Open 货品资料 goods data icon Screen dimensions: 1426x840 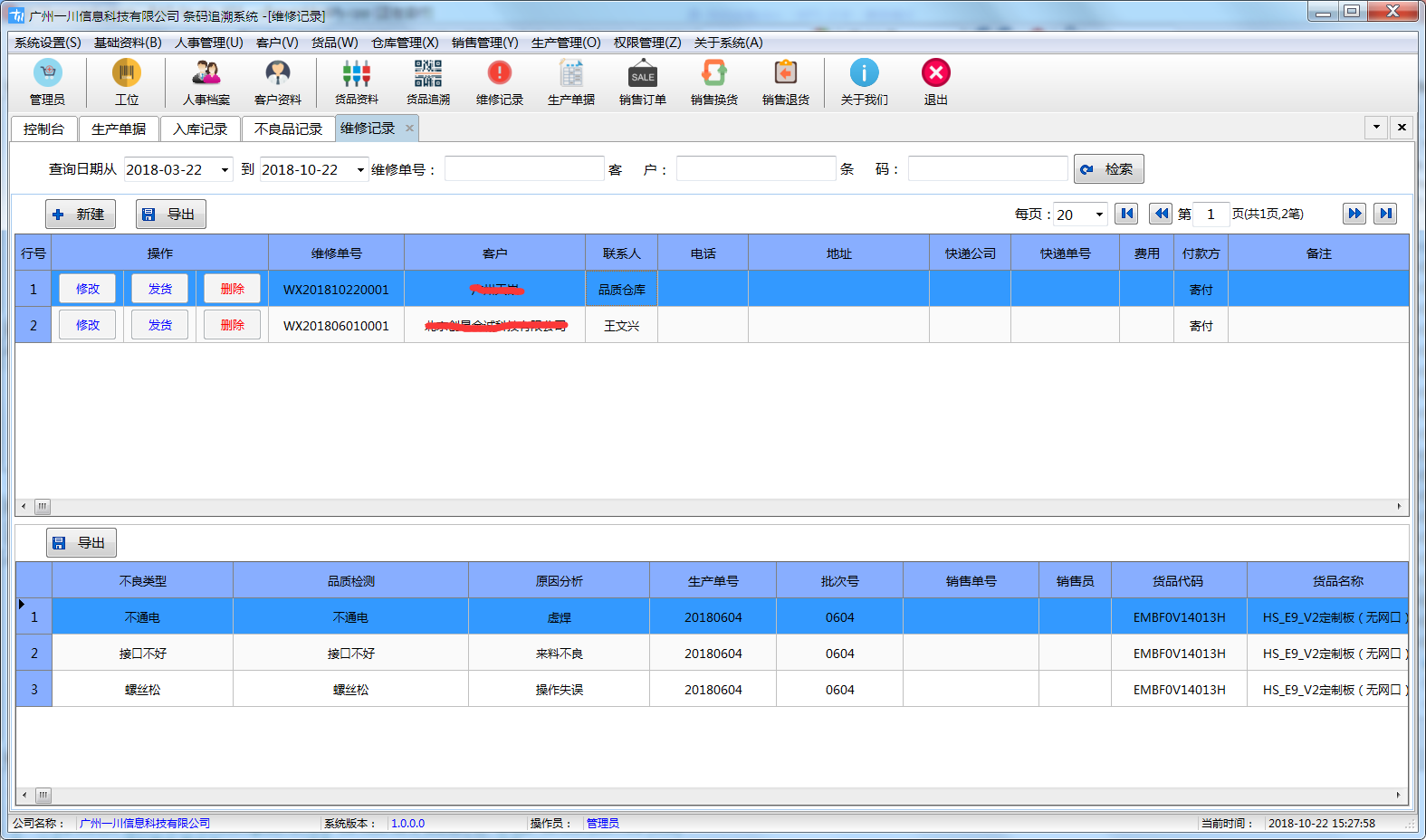click(357, 82)
